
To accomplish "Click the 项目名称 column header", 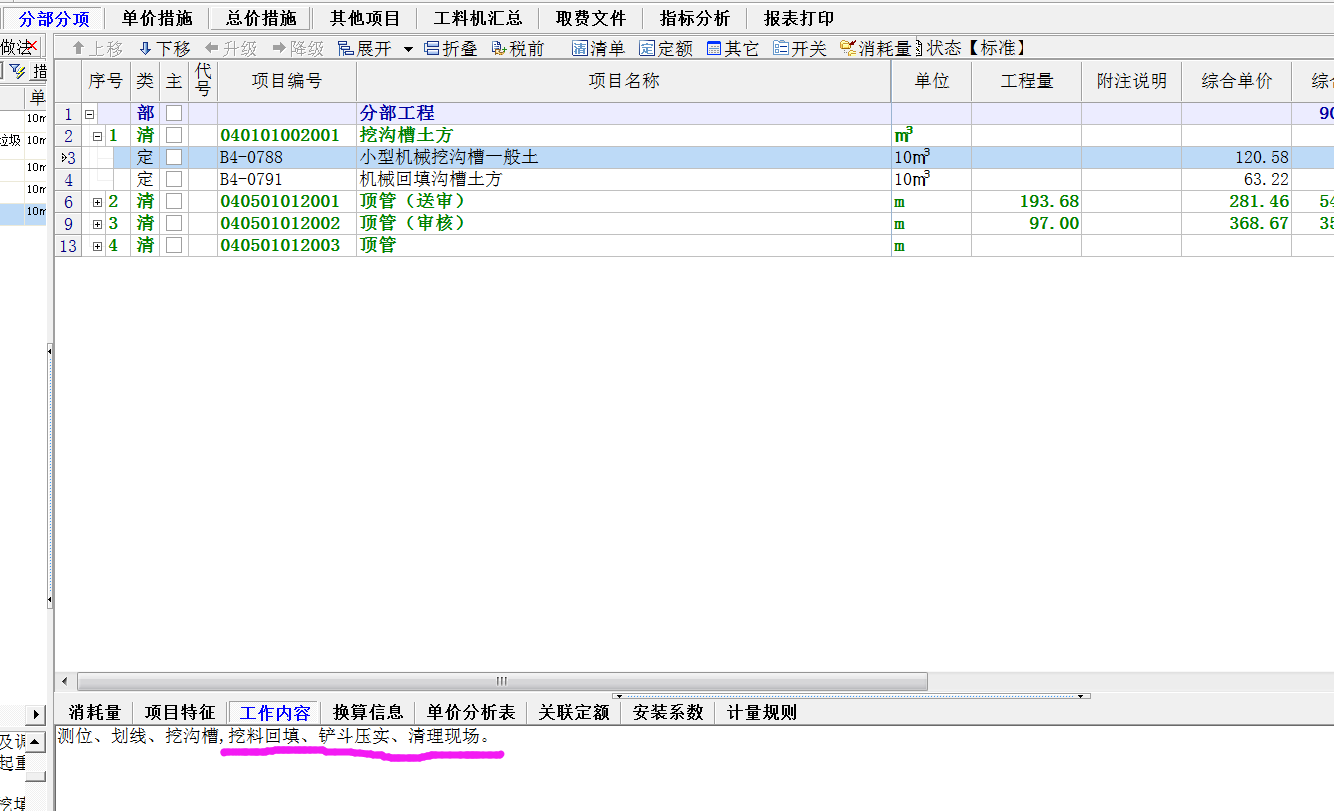I will (x=624, y=81).
